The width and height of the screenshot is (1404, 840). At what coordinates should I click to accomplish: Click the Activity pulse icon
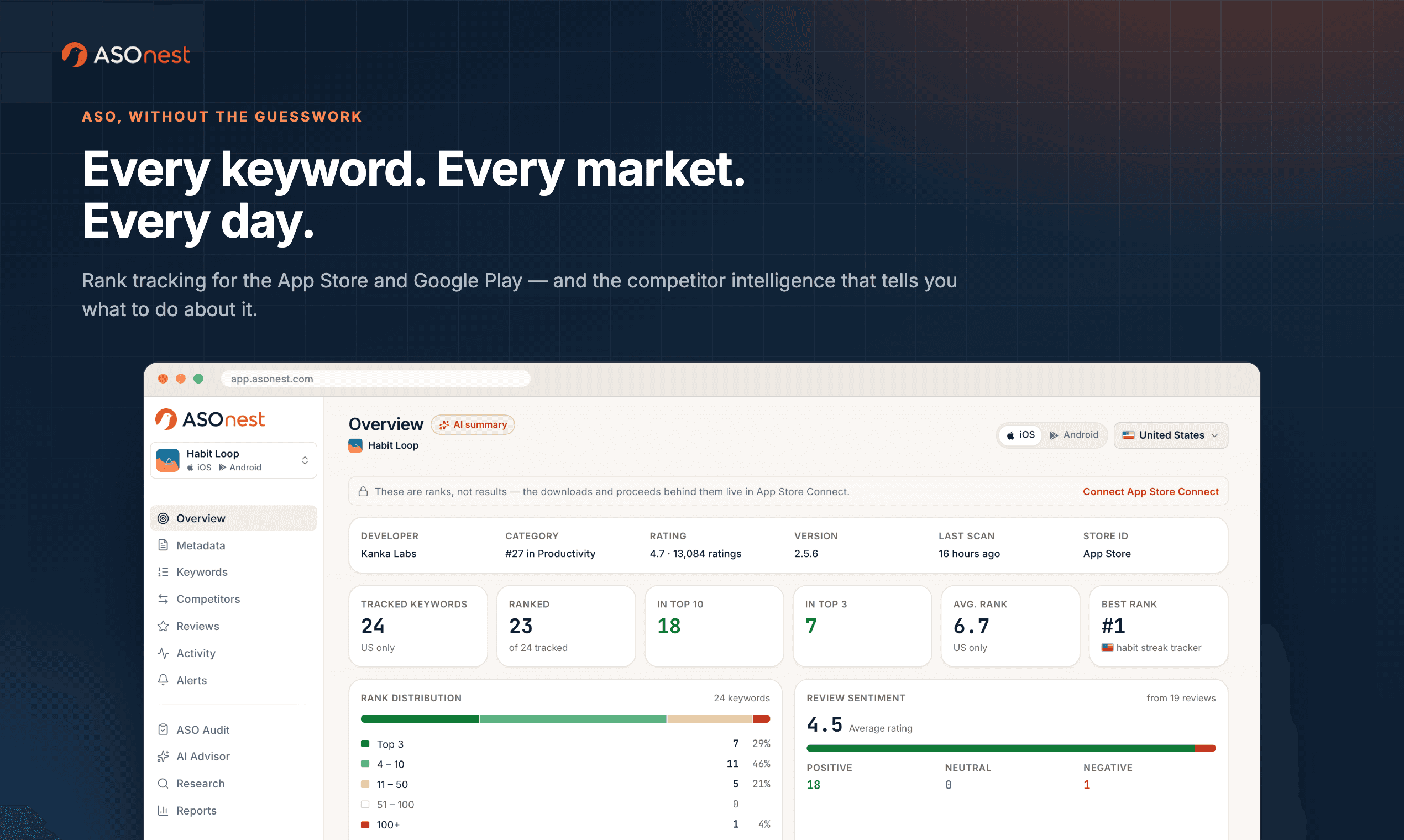coord(163,653)
